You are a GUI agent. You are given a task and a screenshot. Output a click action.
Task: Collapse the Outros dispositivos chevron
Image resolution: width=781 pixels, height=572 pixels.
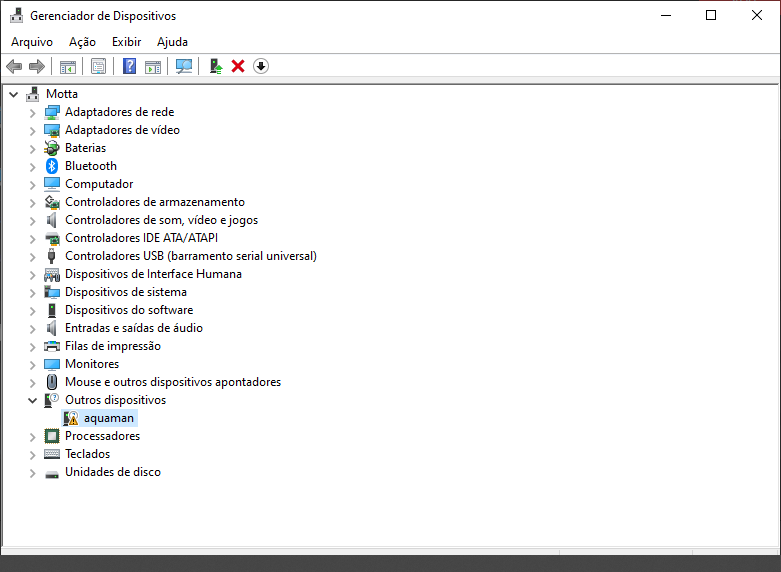[x=32, y=400]
